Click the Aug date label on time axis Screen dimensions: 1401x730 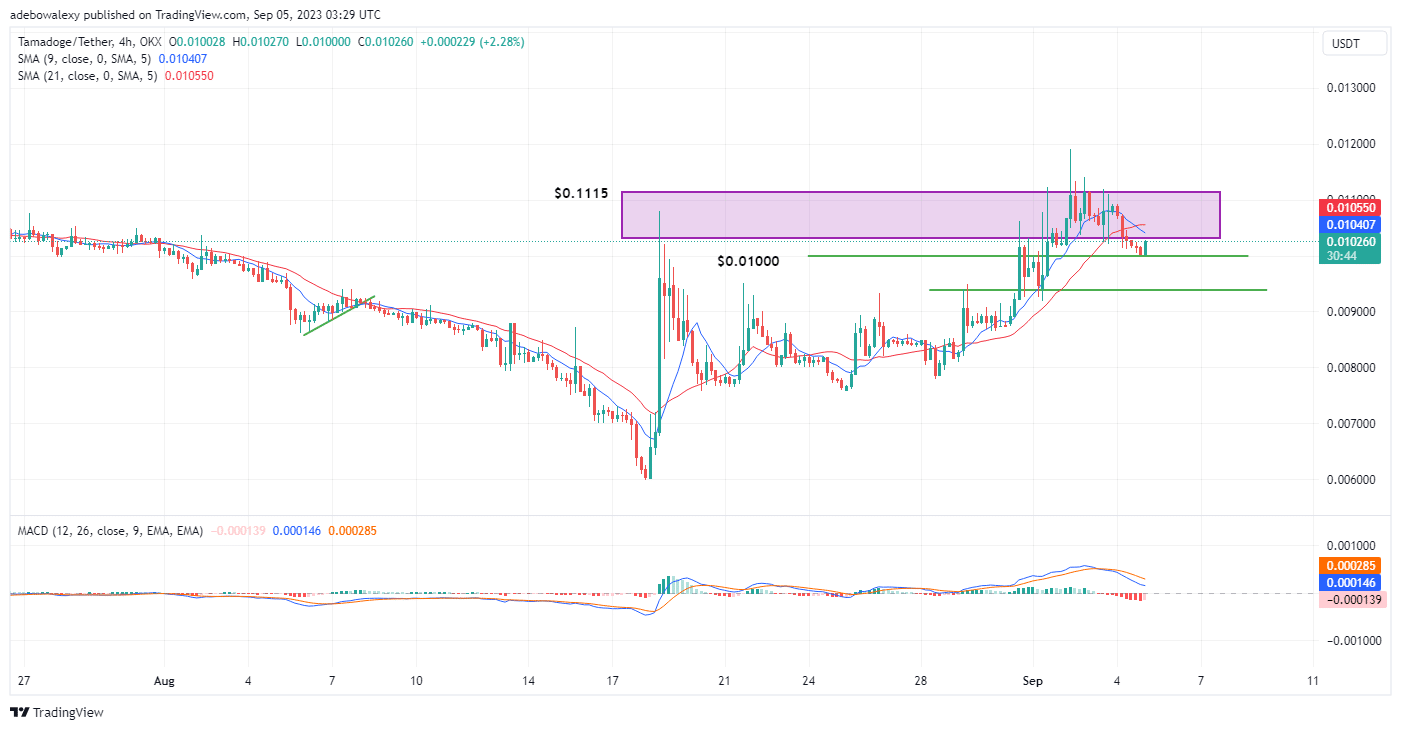[165, 681]
